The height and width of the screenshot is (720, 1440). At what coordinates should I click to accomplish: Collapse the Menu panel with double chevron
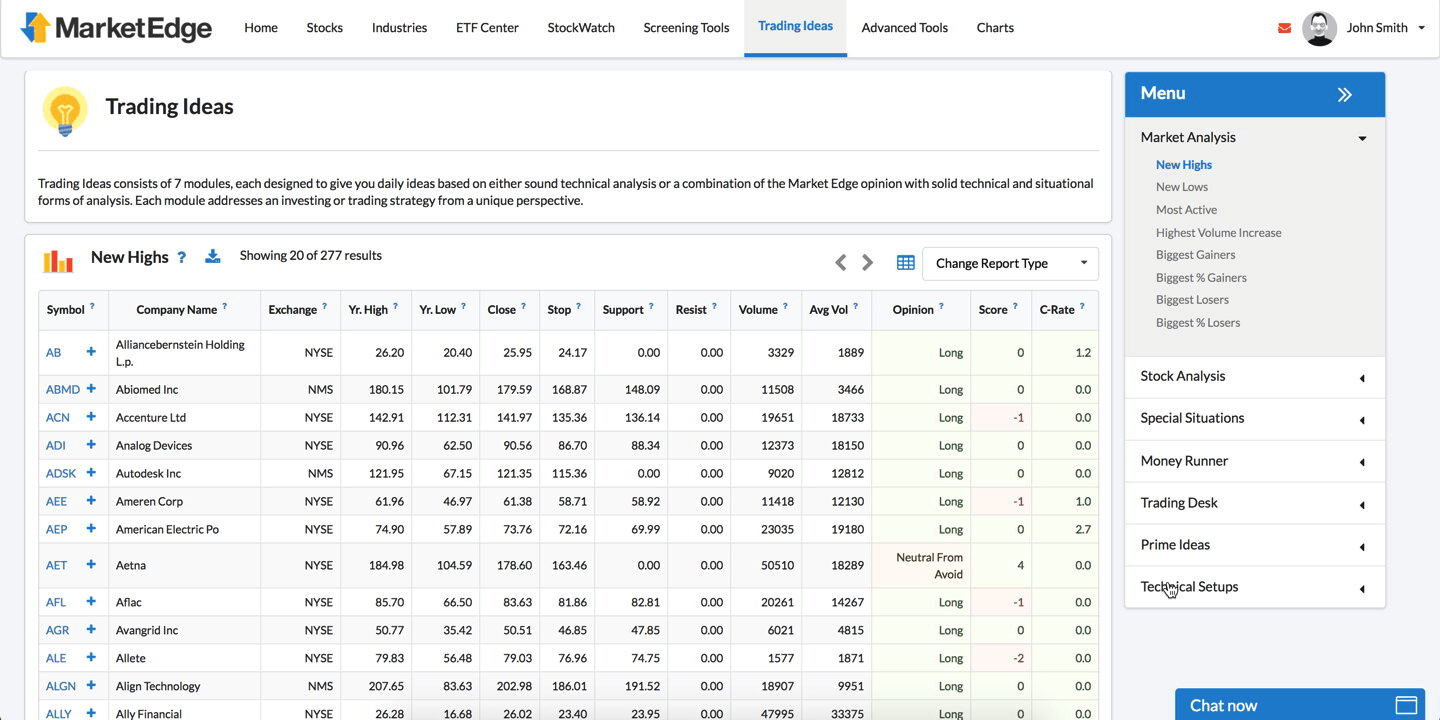1345,94
